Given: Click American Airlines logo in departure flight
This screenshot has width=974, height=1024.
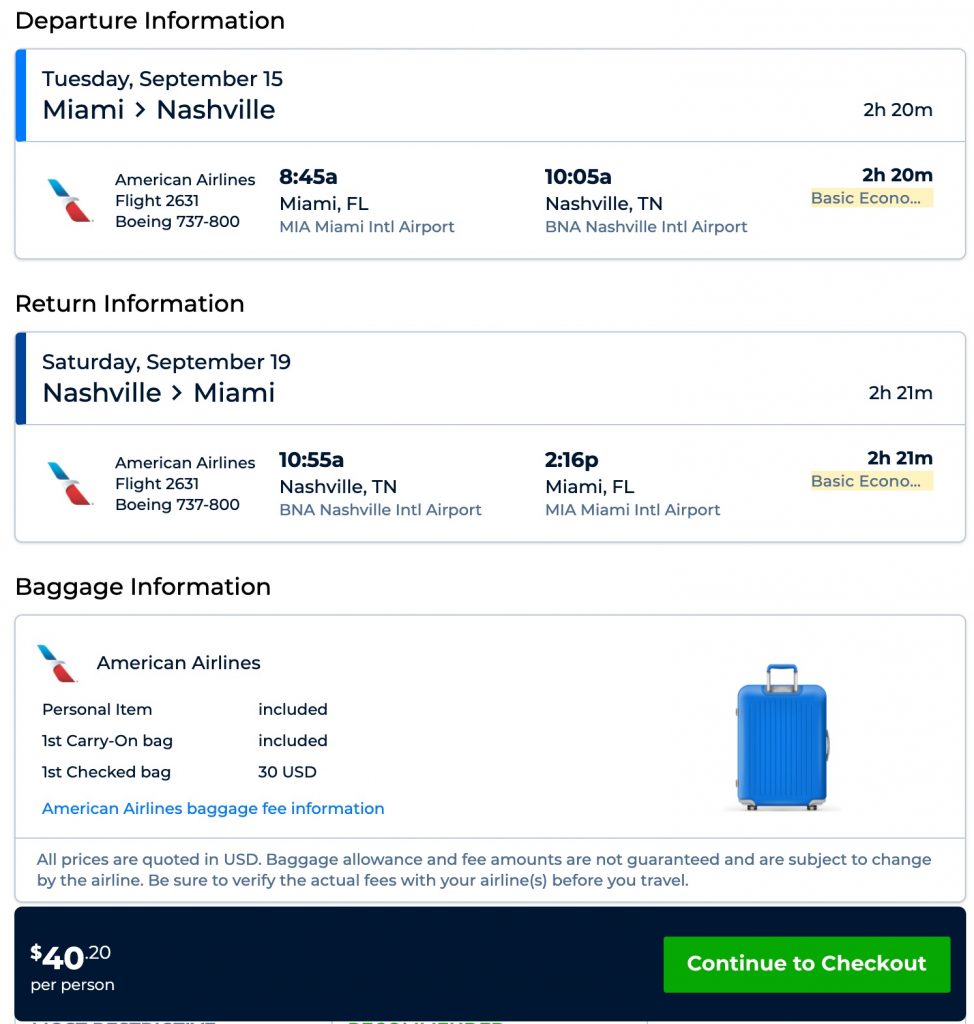Looking at the screenshot, I should pos(70,200).
